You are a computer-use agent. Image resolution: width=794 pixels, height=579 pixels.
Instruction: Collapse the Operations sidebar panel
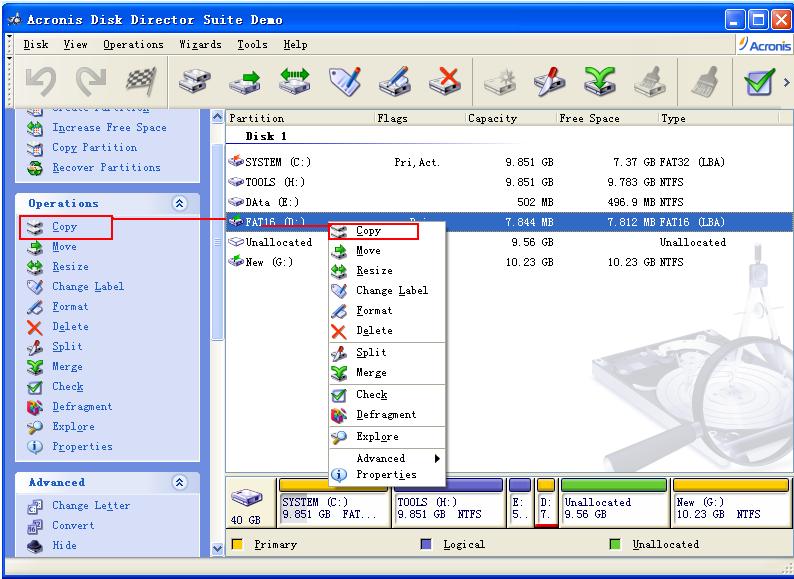coord(179,204)
